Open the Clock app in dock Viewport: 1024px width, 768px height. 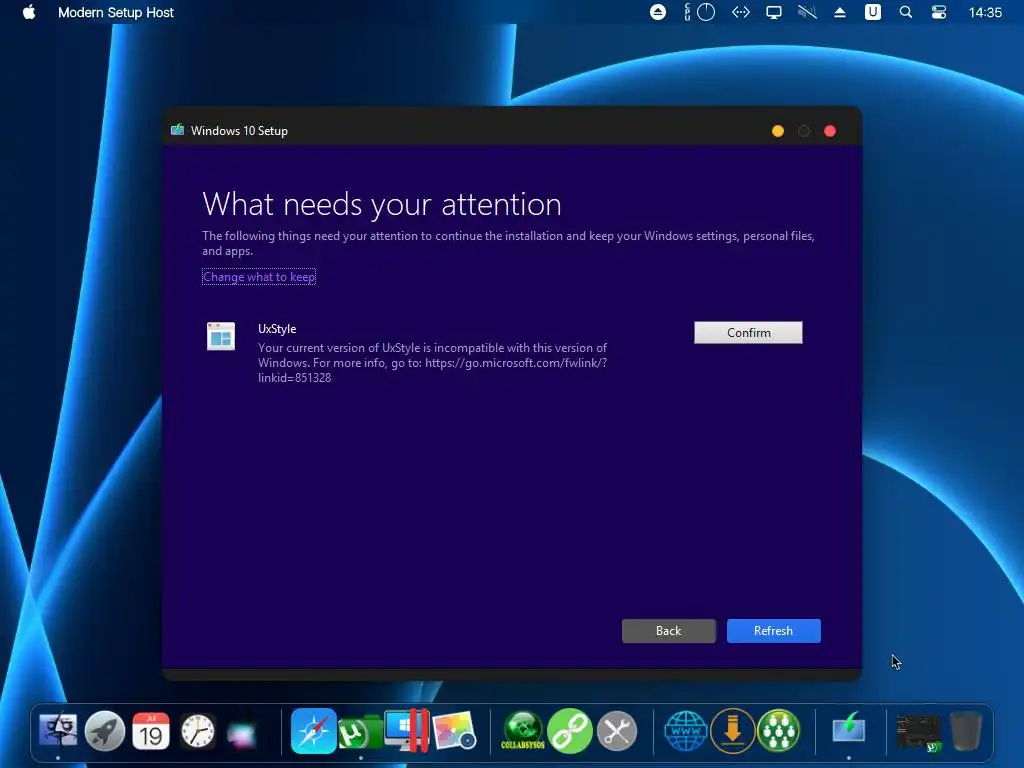tap(197, 730)
